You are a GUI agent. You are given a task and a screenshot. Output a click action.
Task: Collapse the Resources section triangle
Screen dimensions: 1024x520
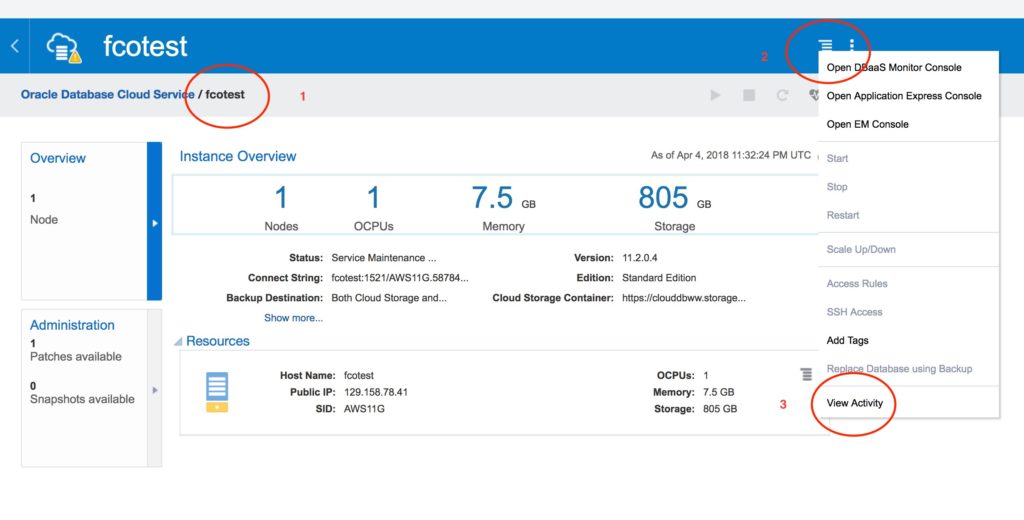(x=178, y=341)
